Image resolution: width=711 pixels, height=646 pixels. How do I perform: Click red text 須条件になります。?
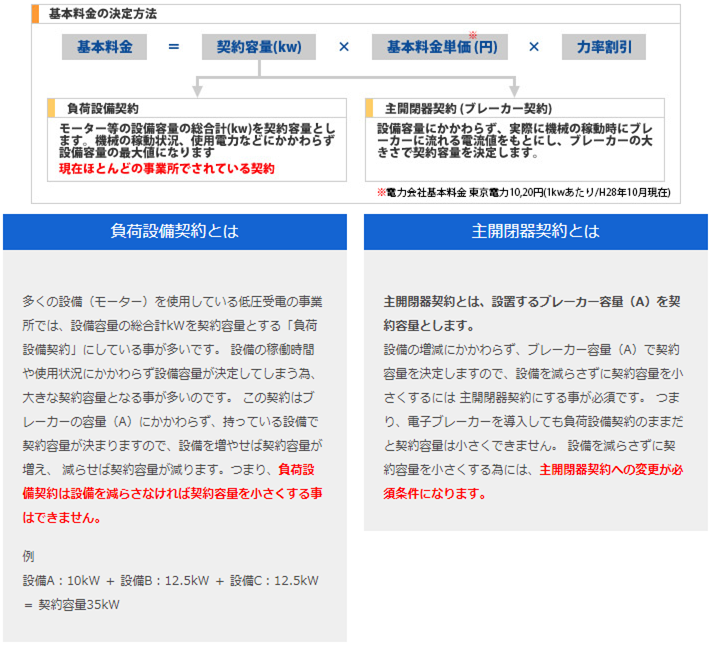pyautogui.click(x=434, y=493)
